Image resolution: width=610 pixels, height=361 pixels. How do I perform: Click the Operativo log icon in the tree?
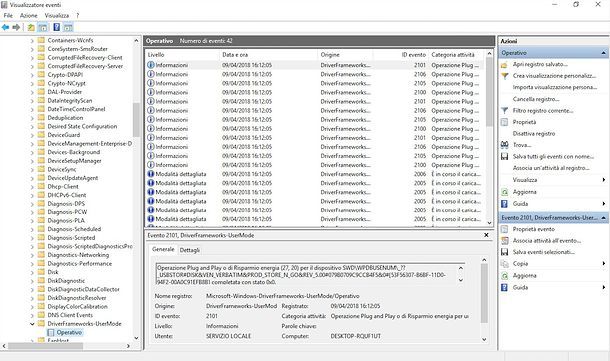click(x=51, y=333)
